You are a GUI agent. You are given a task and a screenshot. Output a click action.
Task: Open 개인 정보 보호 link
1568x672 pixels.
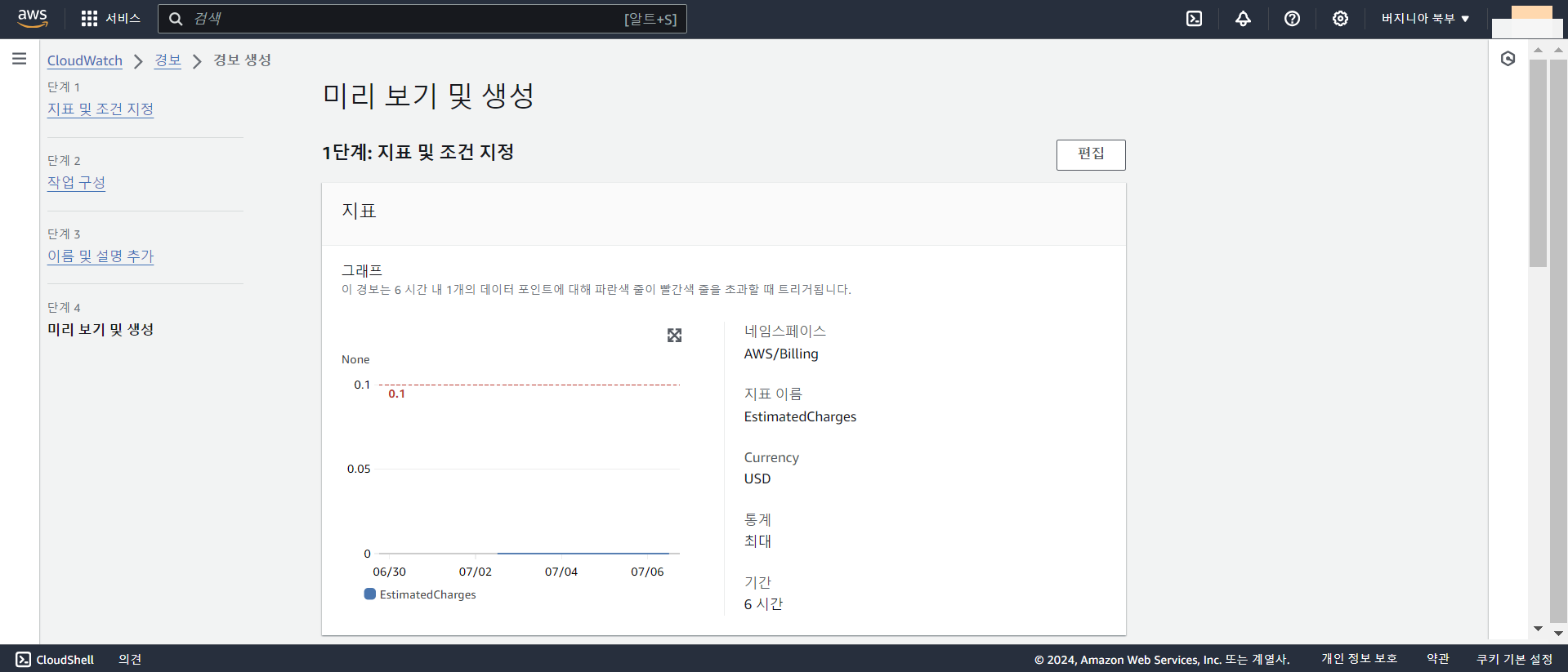(x=1359, y=659)
